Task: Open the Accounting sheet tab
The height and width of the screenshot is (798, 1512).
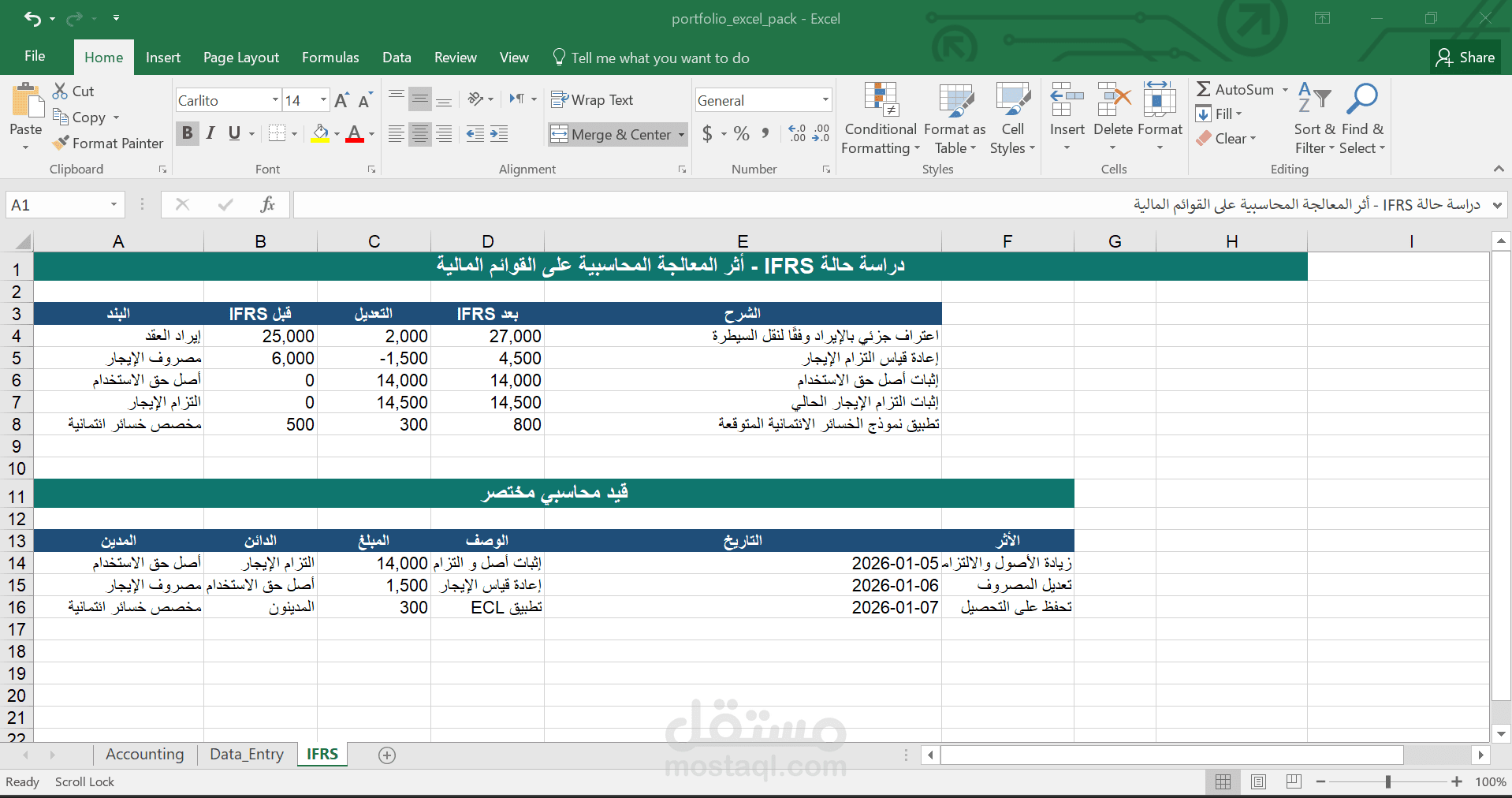Action: coord(145,755)
